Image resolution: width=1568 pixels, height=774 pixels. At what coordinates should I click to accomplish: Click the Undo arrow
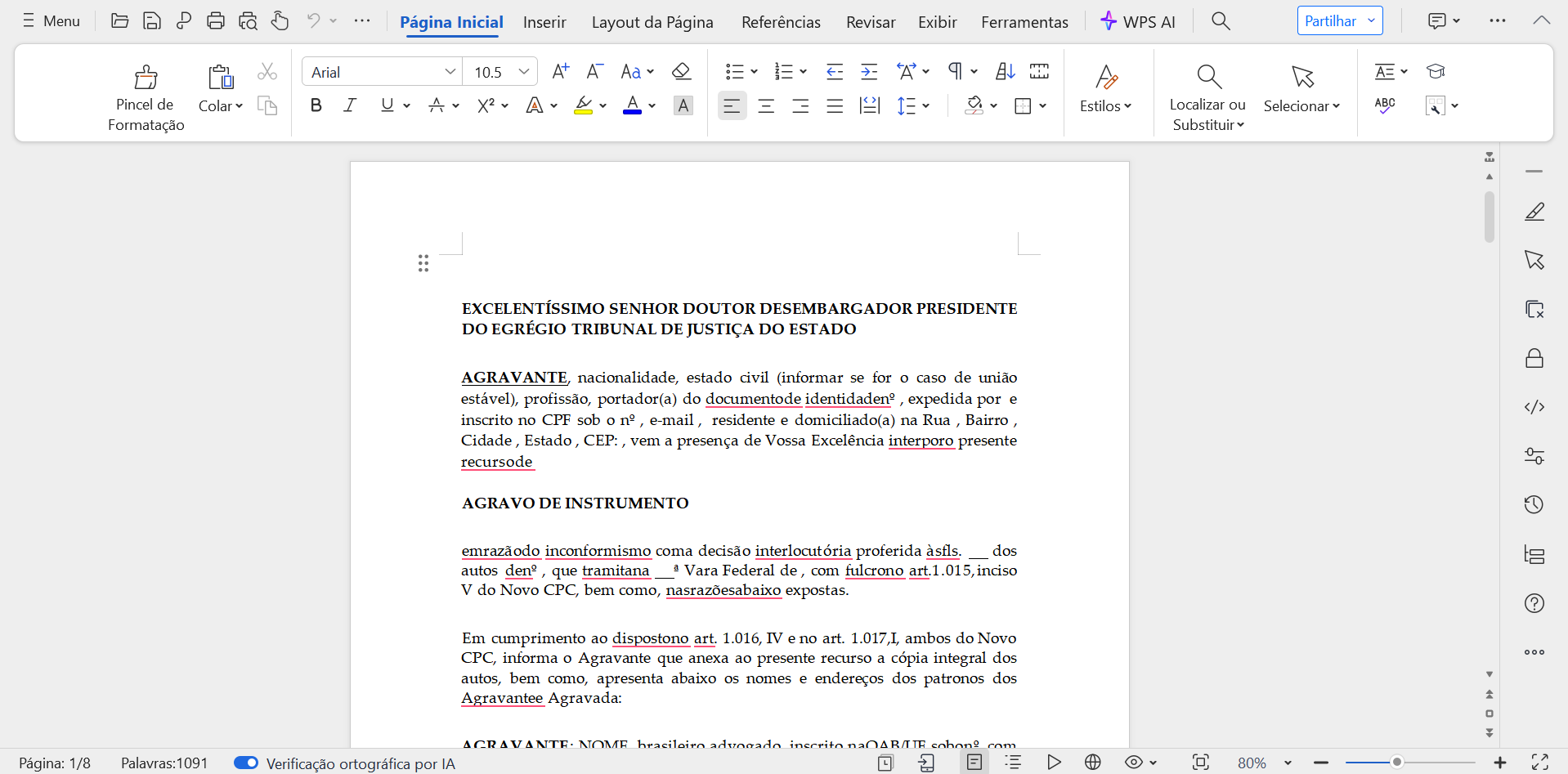click(313, 20)
